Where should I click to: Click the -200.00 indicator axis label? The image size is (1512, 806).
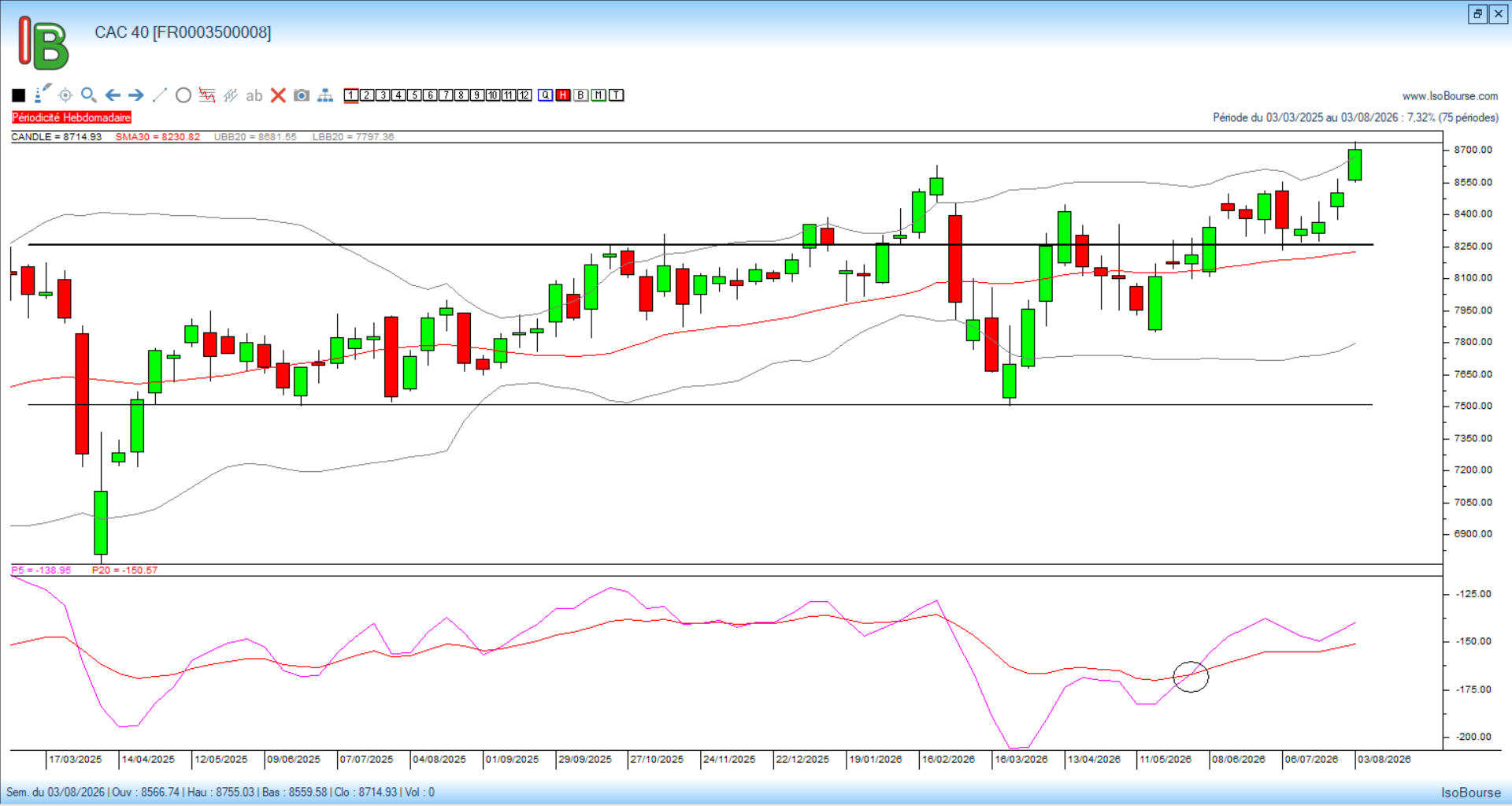click(1473, 737)
